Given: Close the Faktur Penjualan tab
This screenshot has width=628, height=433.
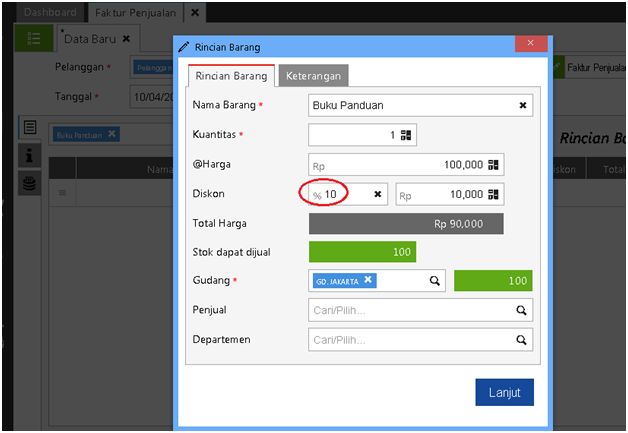Looking at the screenshot, I should pyautogui.click(x=195, y=13).
